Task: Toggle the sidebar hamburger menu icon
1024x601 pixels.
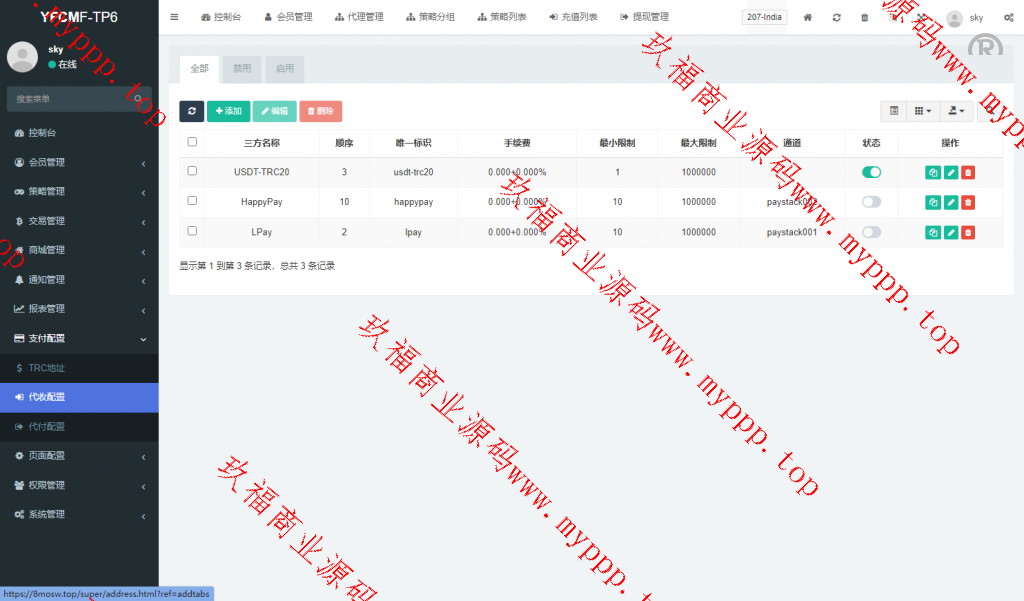Action: coord(174,17)
